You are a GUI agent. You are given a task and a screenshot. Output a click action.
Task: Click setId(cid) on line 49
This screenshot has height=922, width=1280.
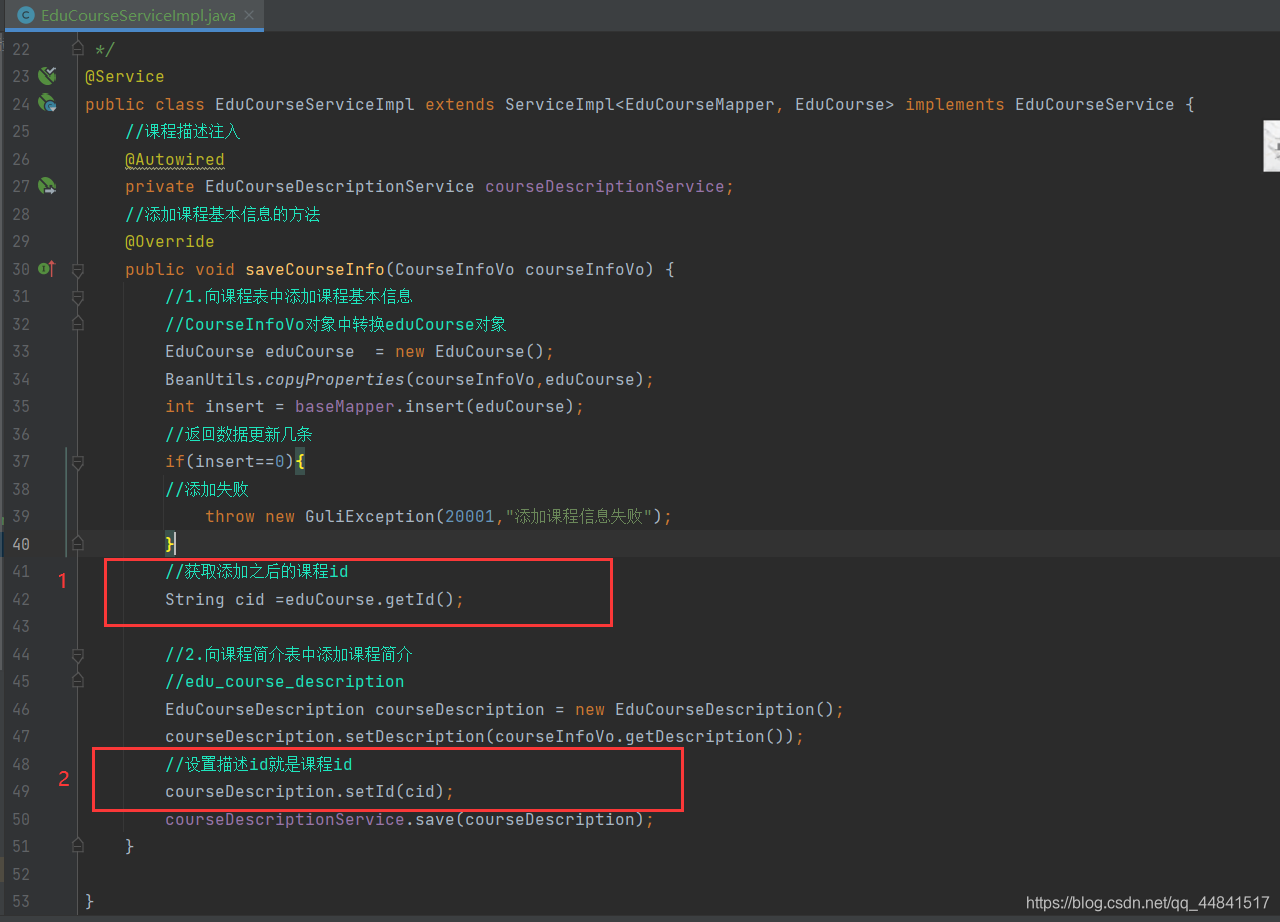coord(395,791)
